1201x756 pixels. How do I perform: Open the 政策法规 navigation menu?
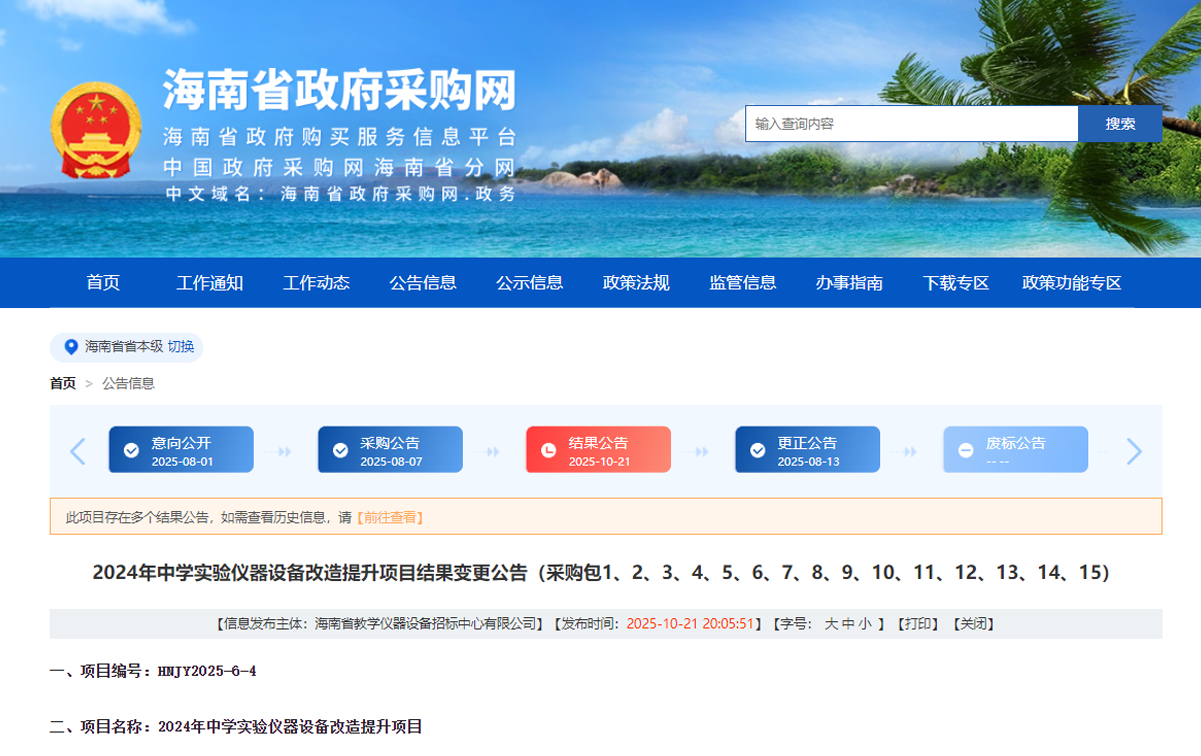pos(636,283)
